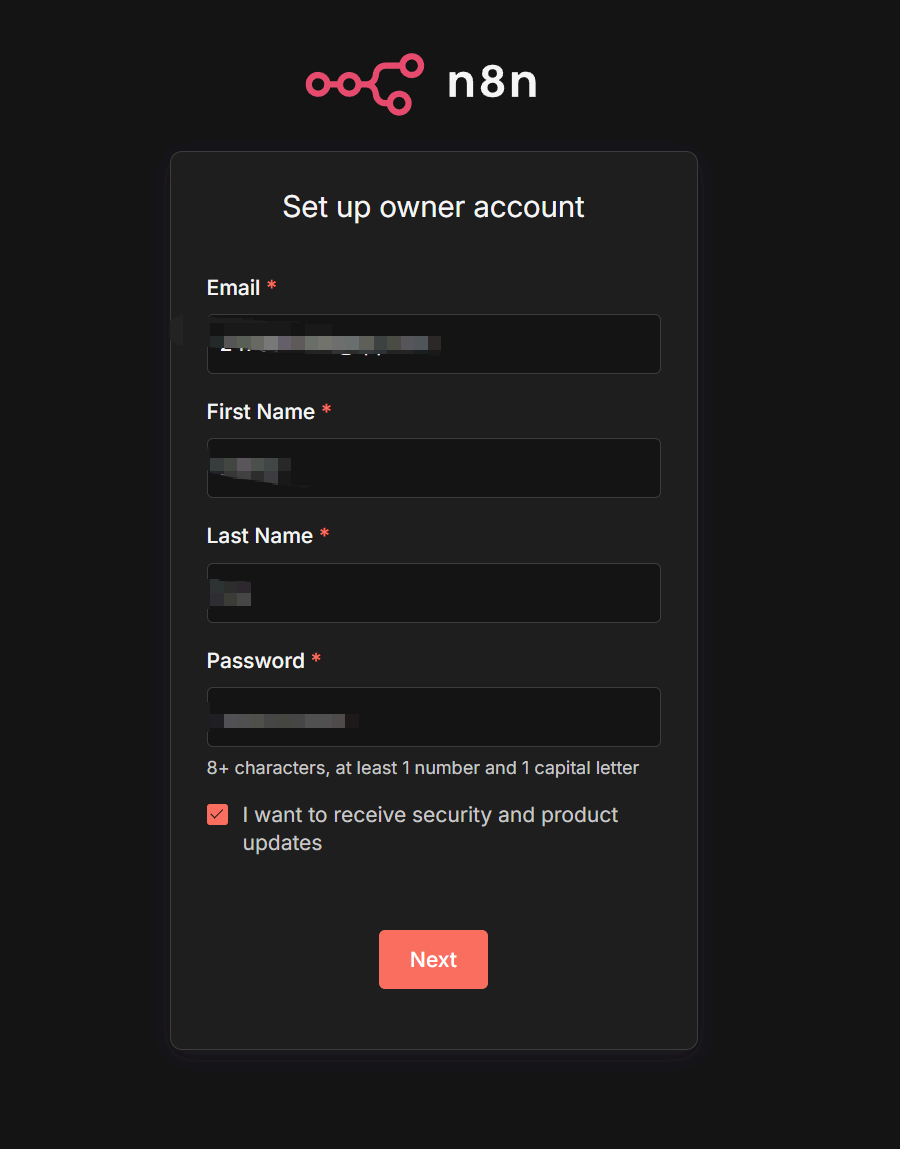Click the n8n workflow node logo icon
This screenshot has width=900, height=1149.
(x=364, y=84)
